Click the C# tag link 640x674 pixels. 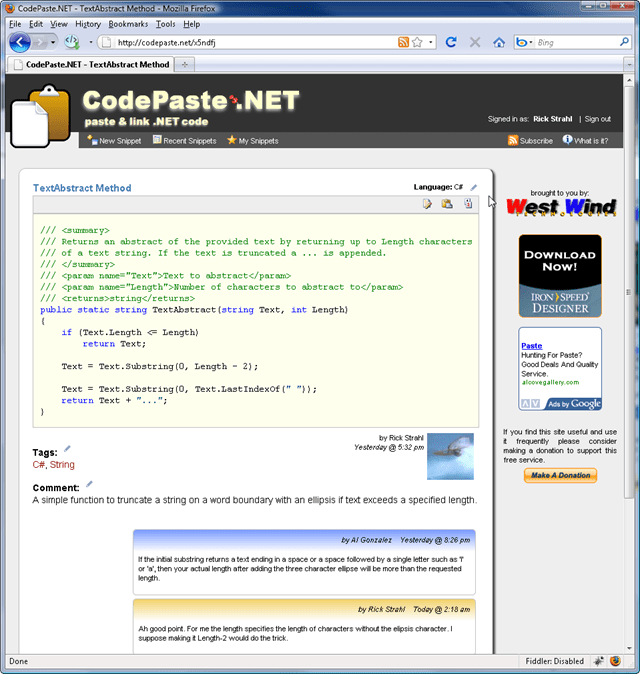click(39, 465)
